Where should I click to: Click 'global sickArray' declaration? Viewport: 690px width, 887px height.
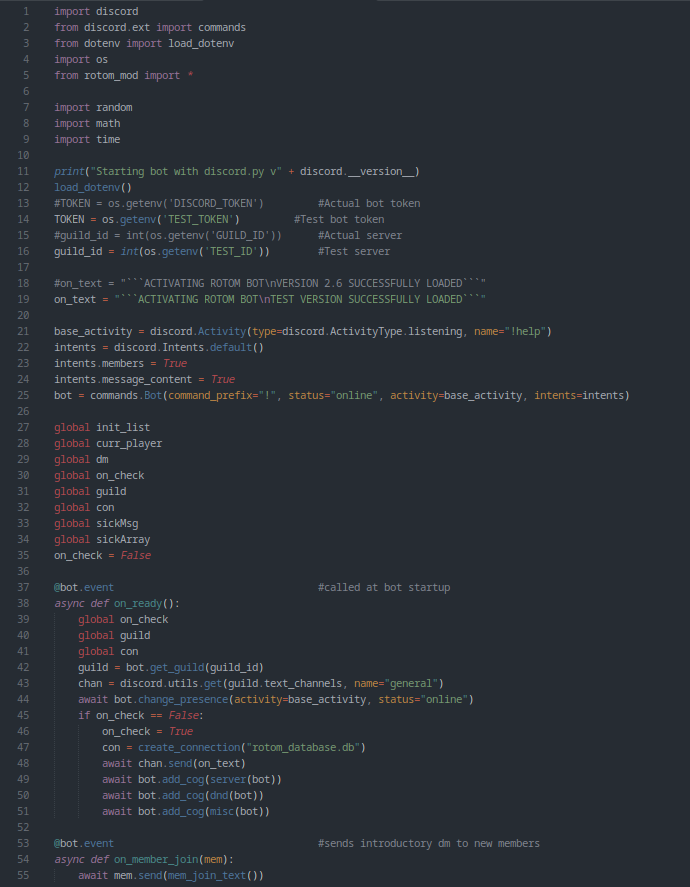pyautogui.click(x=102, y=539)
